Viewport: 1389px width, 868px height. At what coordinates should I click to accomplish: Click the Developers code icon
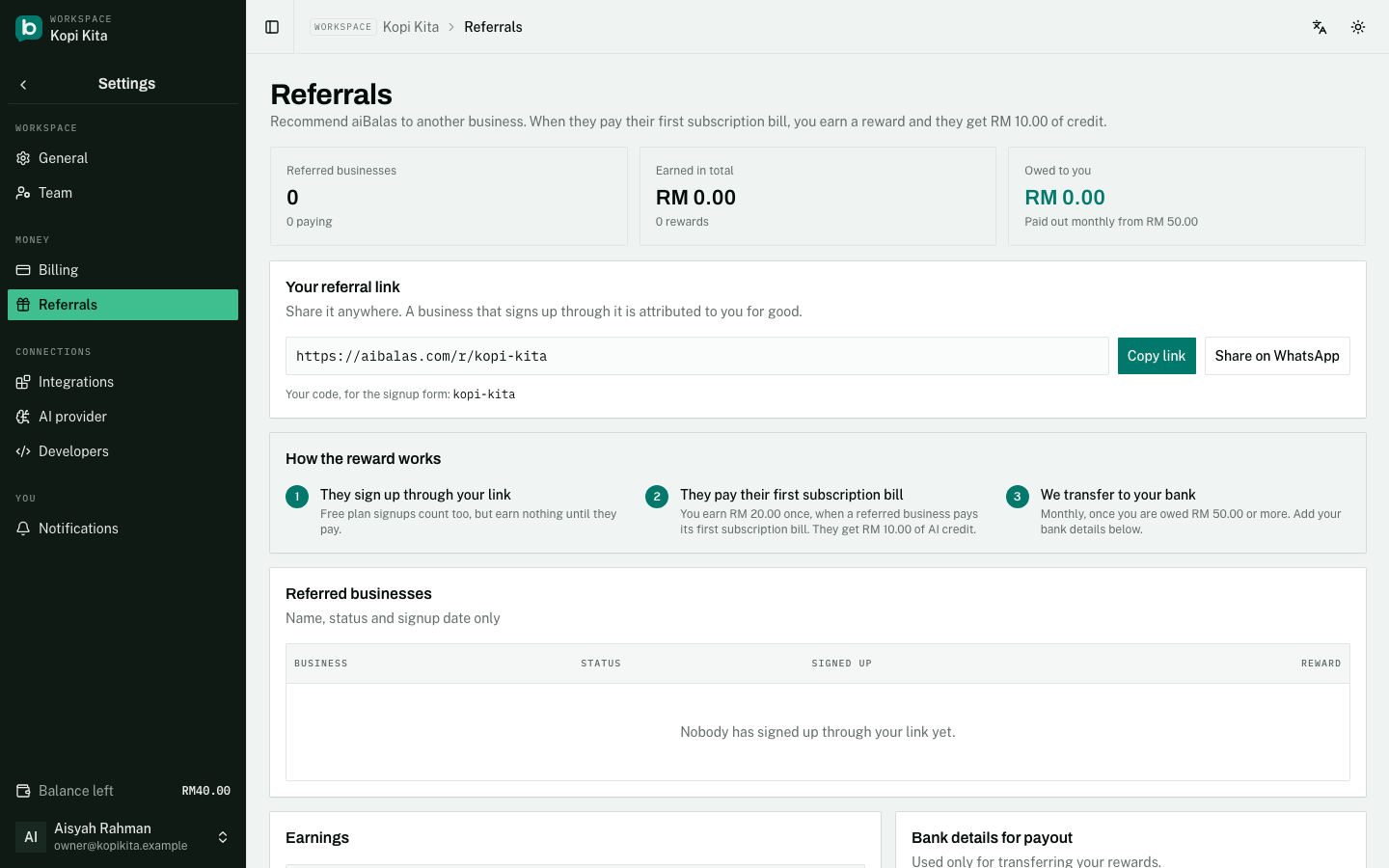click(x=23, y=451)
